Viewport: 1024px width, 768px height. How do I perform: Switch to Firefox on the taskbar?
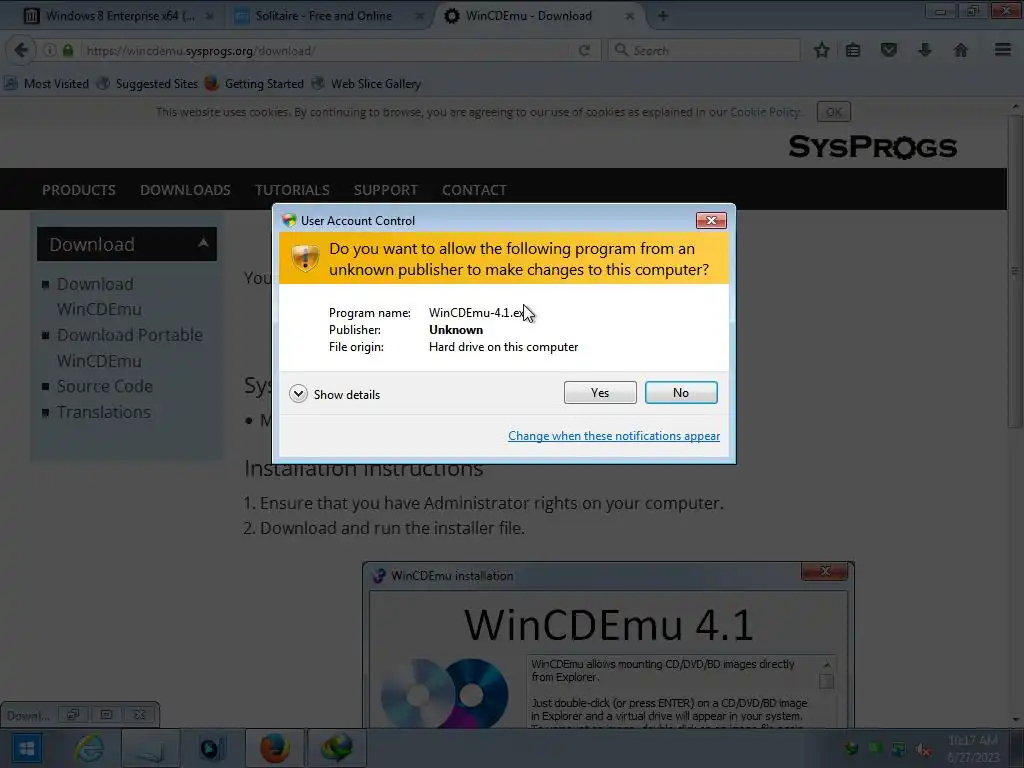pyautogui.click(x=274, y=748)
